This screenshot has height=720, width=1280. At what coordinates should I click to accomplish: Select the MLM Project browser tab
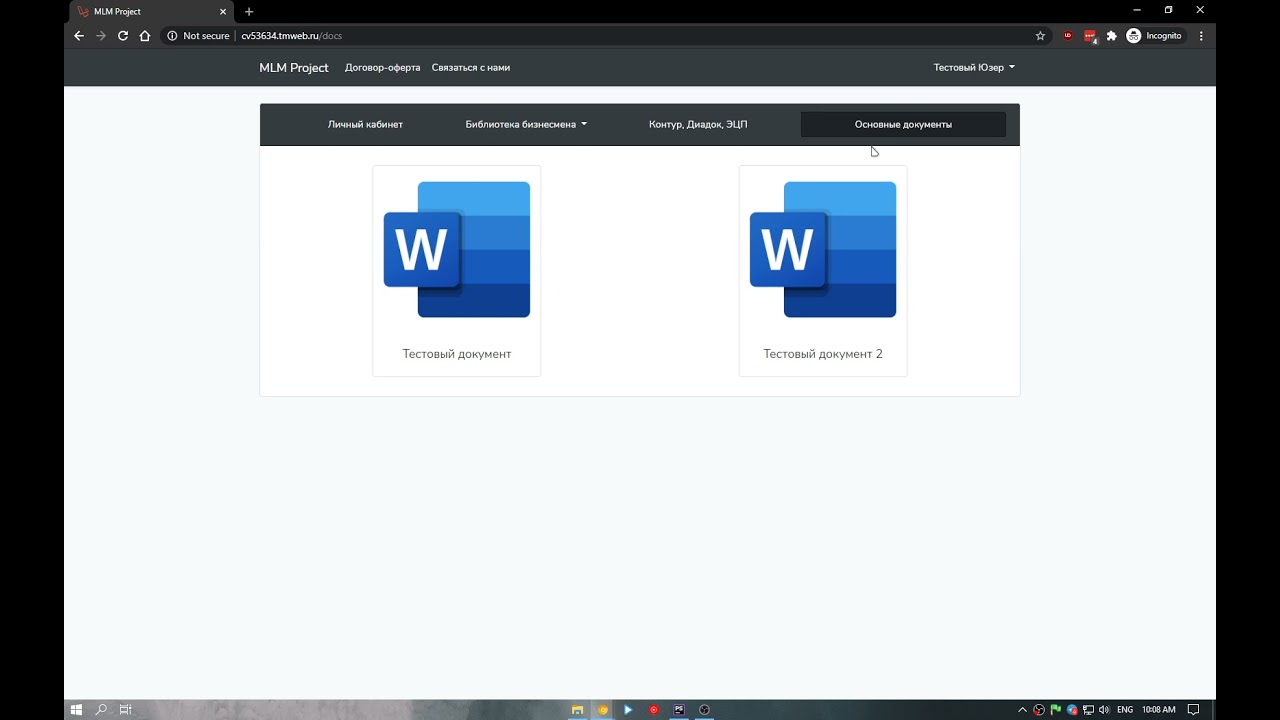pos(154,12)
